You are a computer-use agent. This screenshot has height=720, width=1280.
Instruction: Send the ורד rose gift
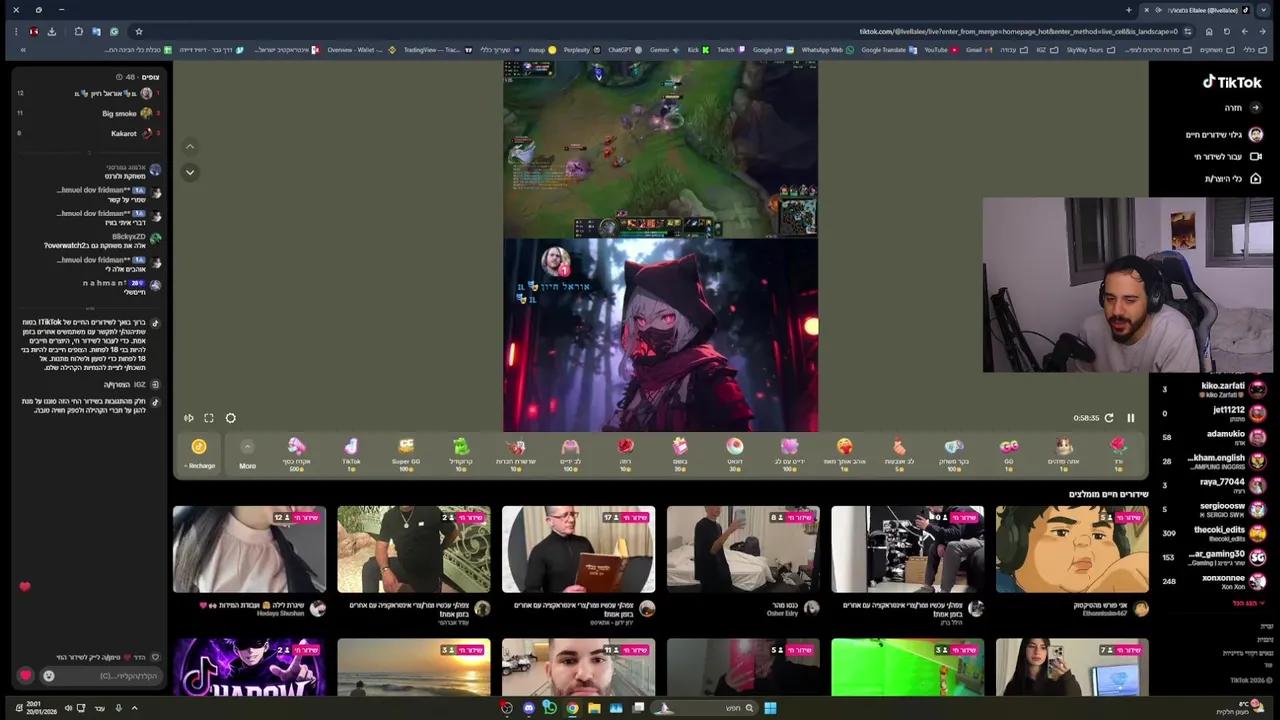[x=1118, y=454]
